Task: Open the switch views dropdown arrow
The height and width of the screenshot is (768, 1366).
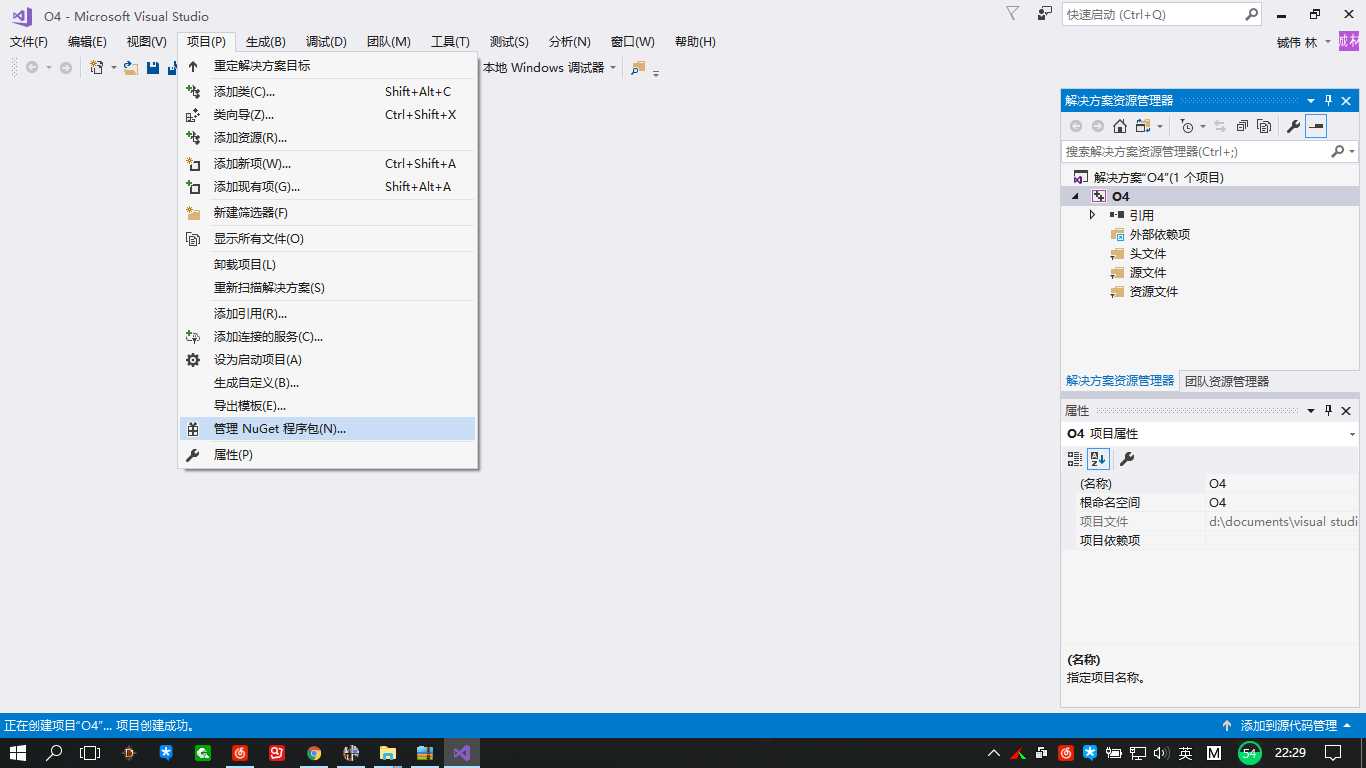Action: [x=1160, y=126]
